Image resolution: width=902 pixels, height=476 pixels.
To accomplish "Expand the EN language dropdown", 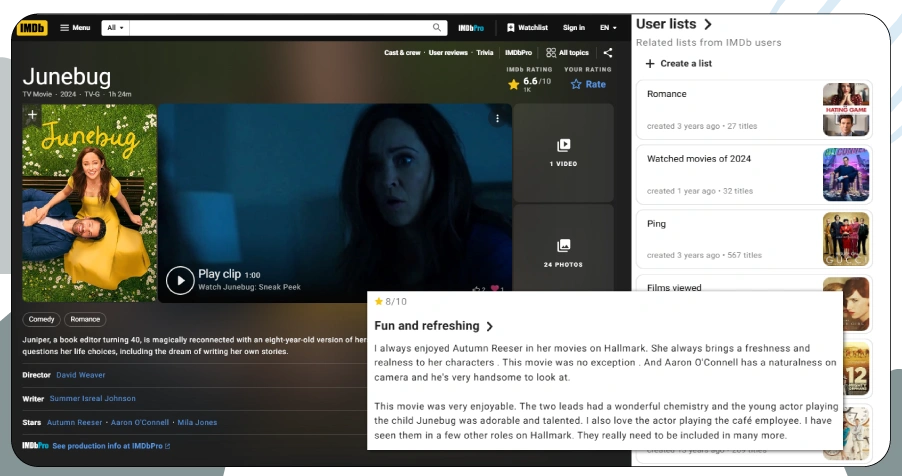I will click(608, 28).
